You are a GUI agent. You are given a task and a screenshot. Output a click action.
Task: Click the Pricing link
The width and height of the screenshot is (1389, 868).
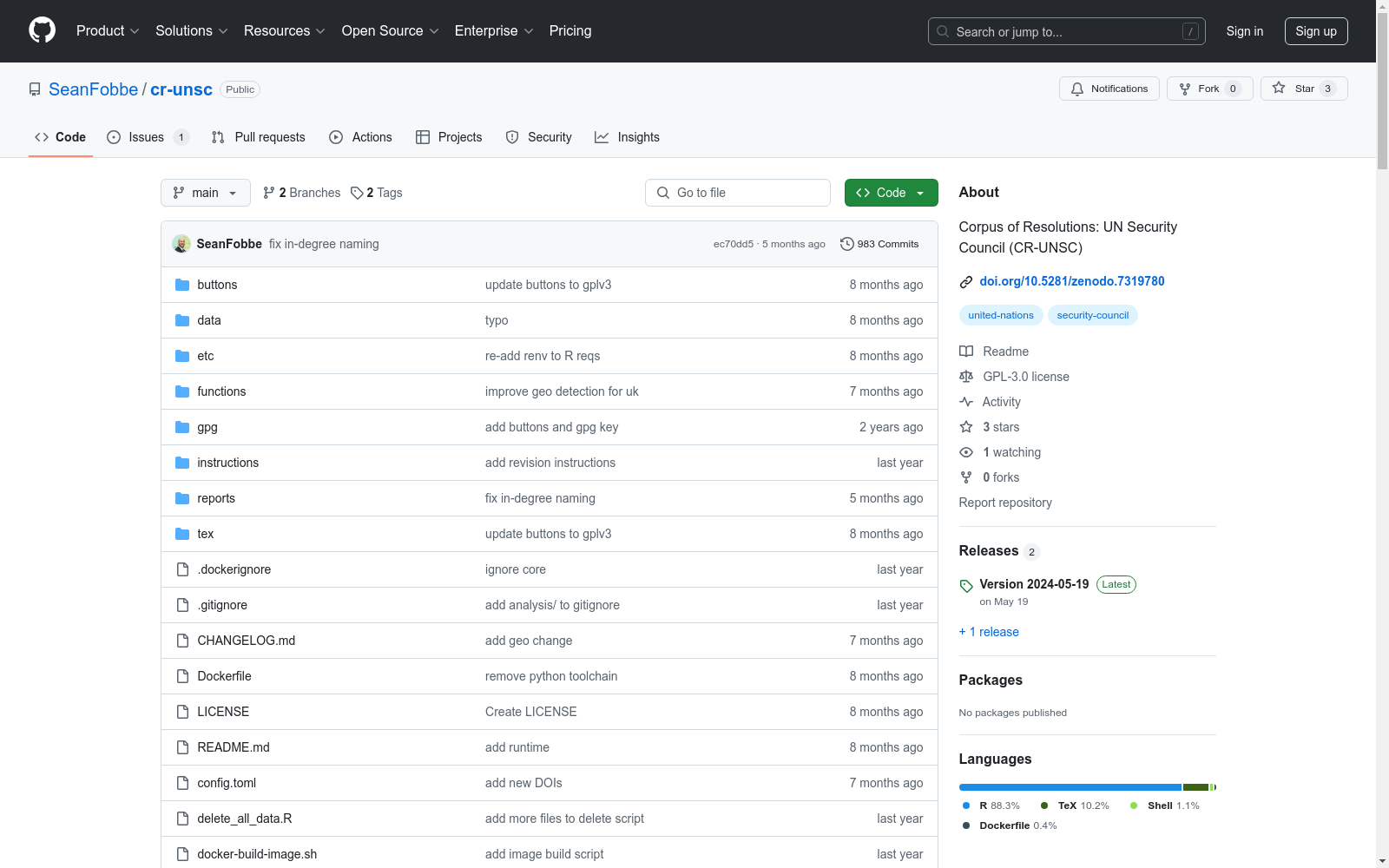570,31
